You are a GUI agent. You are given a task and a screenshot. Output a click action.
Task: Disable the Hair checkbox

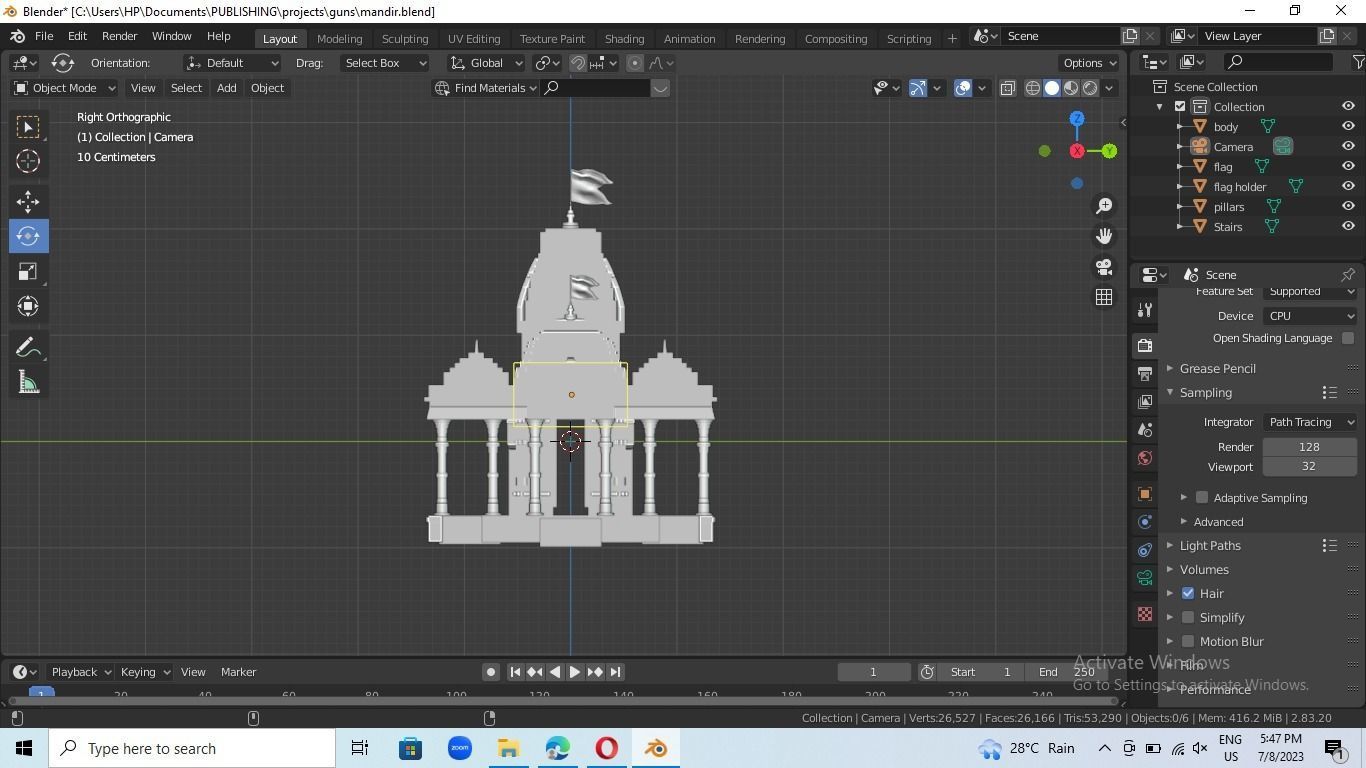point(1188,593)
